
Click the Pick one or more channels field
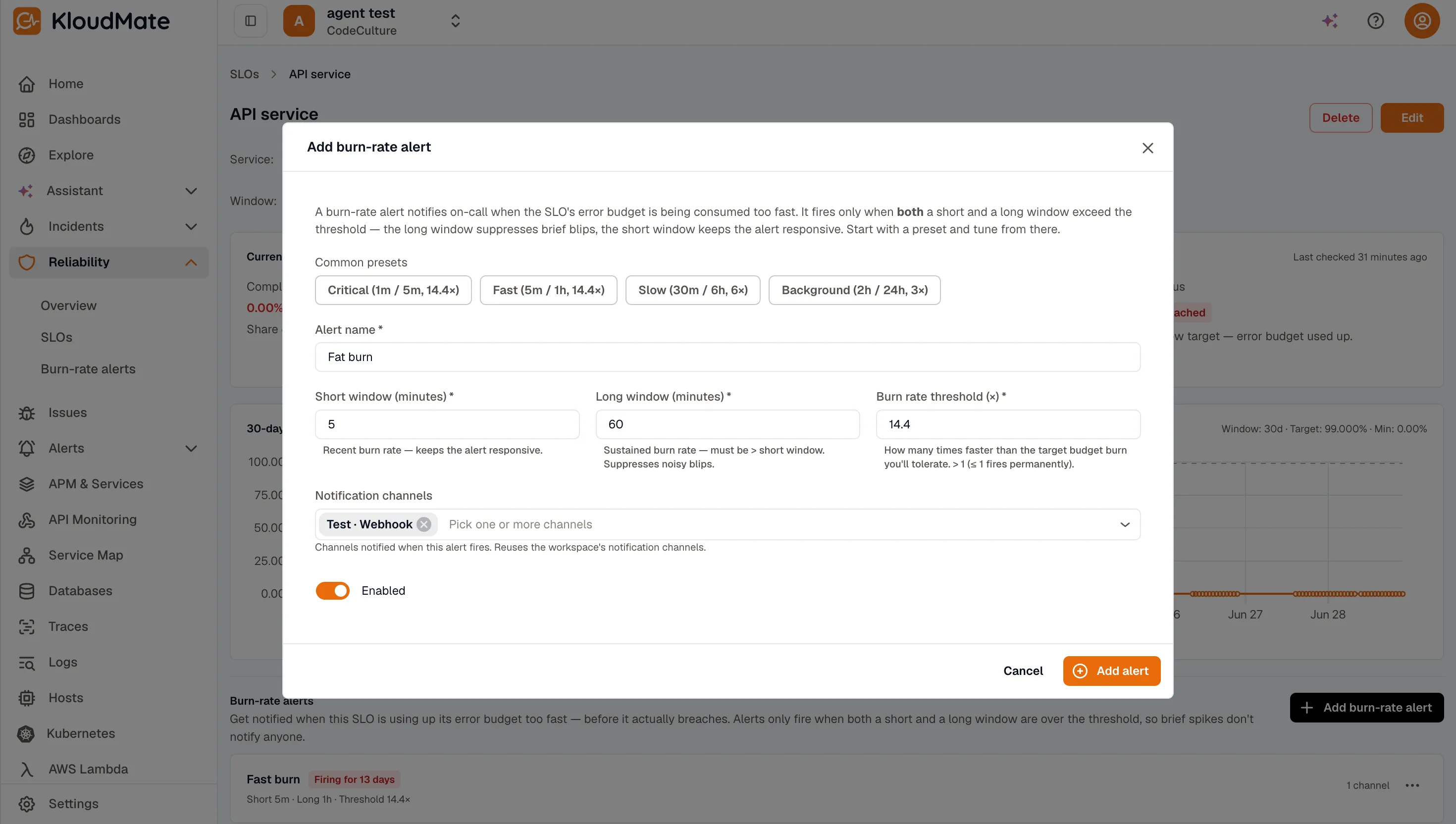coord(728,524)
